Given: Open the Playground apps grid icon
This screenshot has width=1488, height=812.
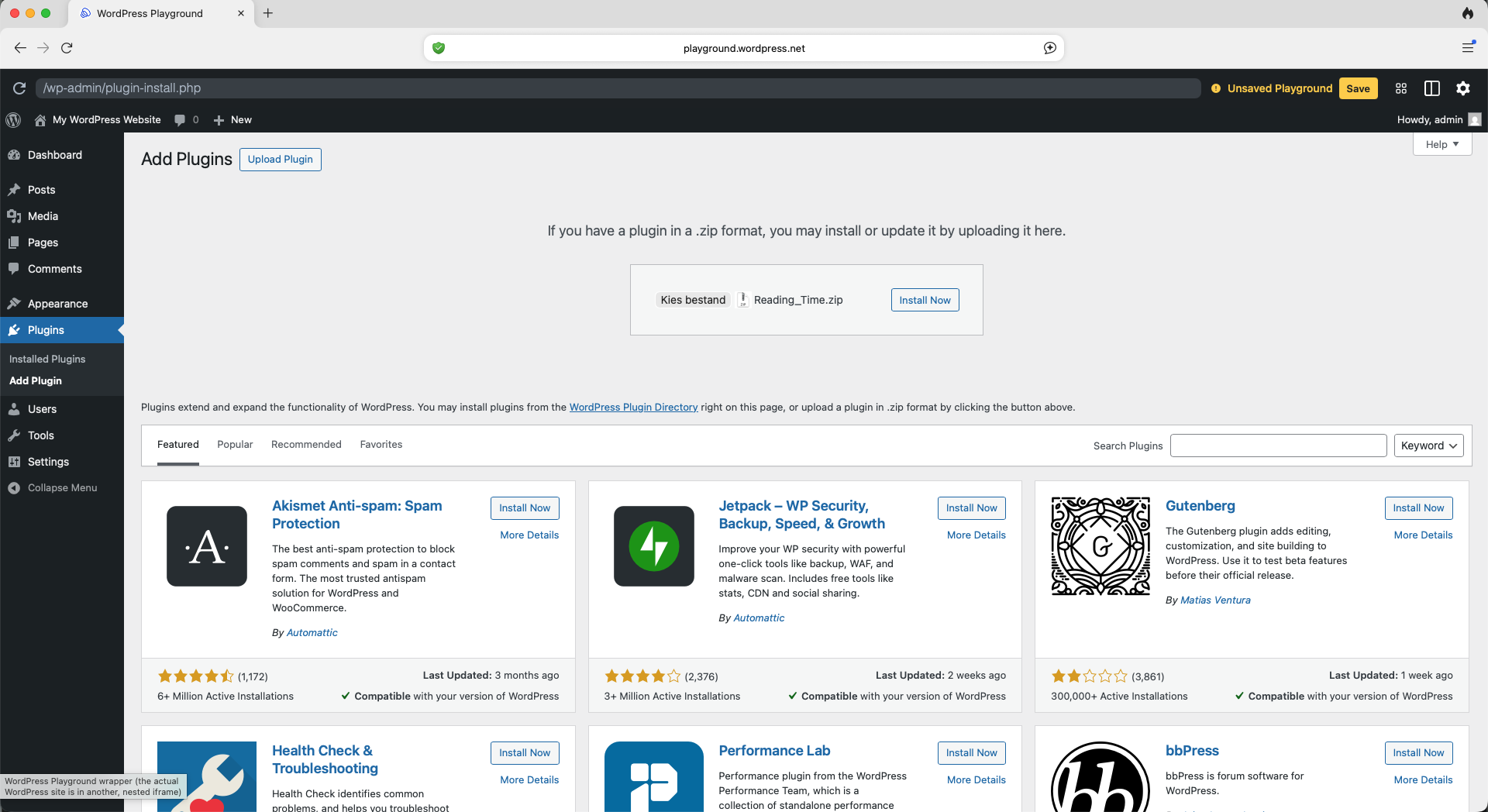Looking at the screenshot, I should [1400, 88].
